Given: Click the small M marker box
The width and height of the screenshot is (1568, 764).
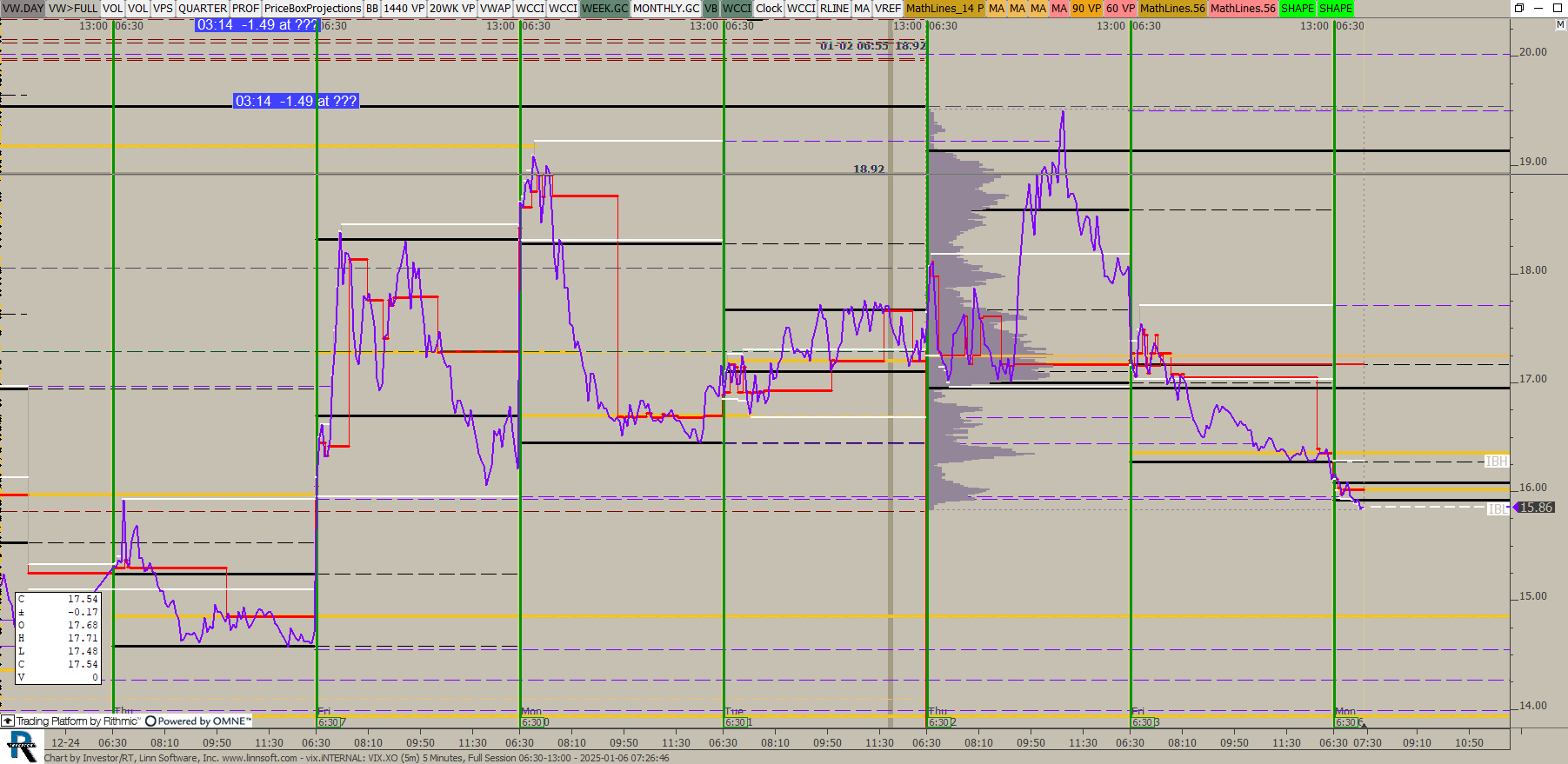Looking at the screenshot, I should click(1560, 25).
